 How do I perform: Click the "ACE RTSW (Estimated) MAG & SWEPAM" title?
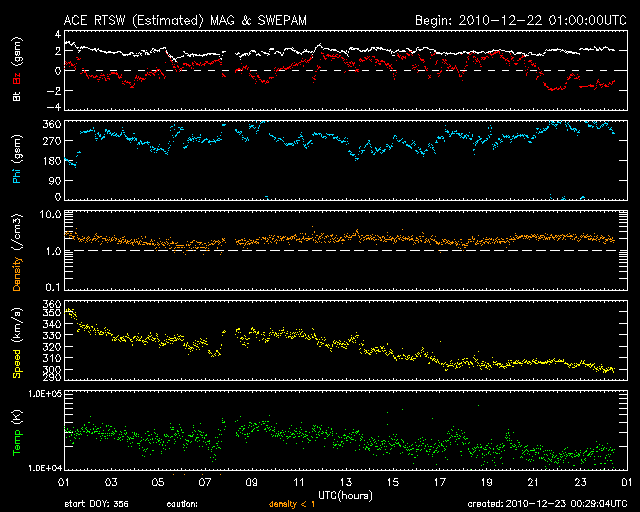pos(185,20)
